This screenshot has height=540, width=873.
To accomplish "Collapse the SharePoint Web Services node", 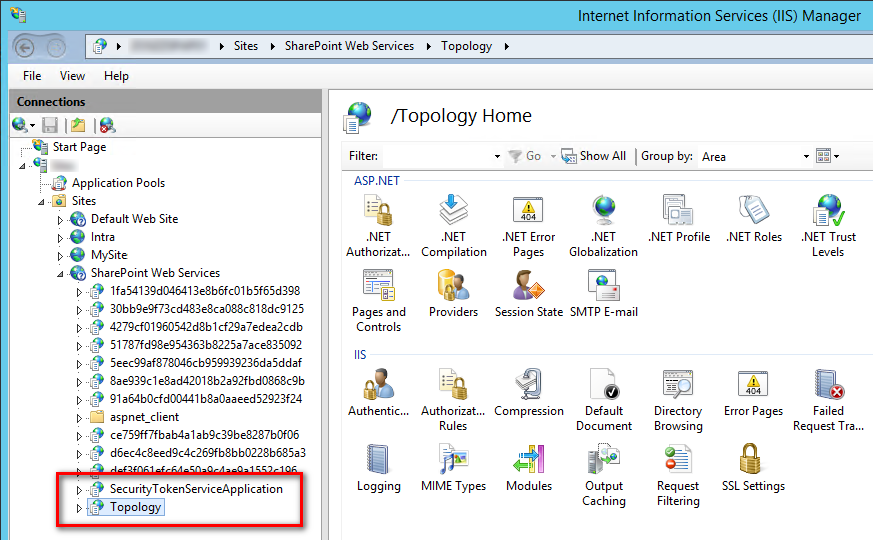I will 61,273.
